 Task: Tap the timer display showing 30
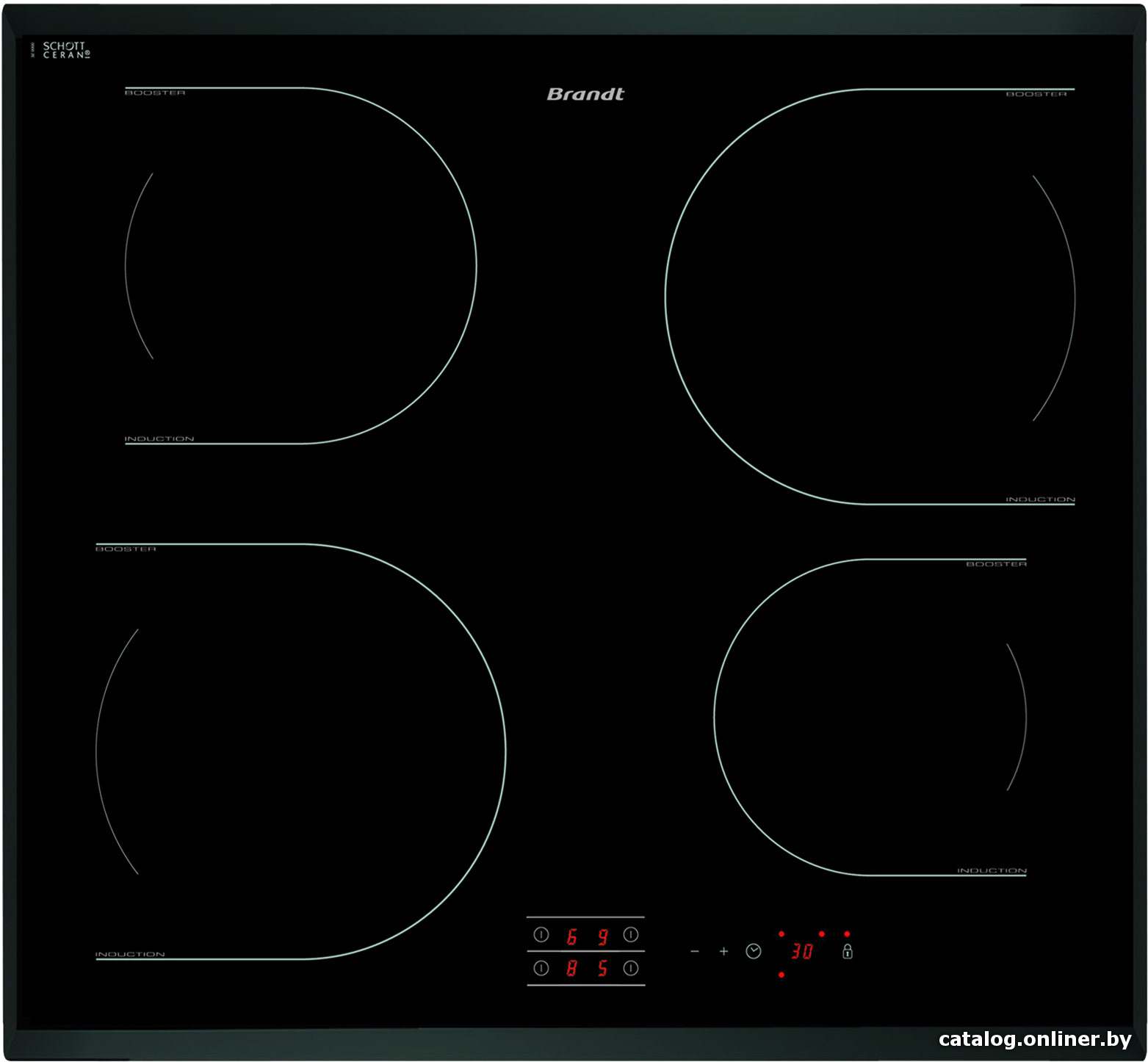(801, 952)
